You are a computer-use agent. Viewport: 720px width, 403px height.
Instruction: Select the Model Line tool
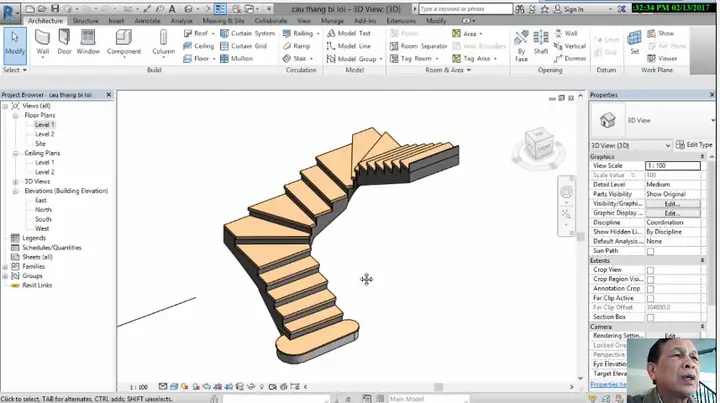348,46
